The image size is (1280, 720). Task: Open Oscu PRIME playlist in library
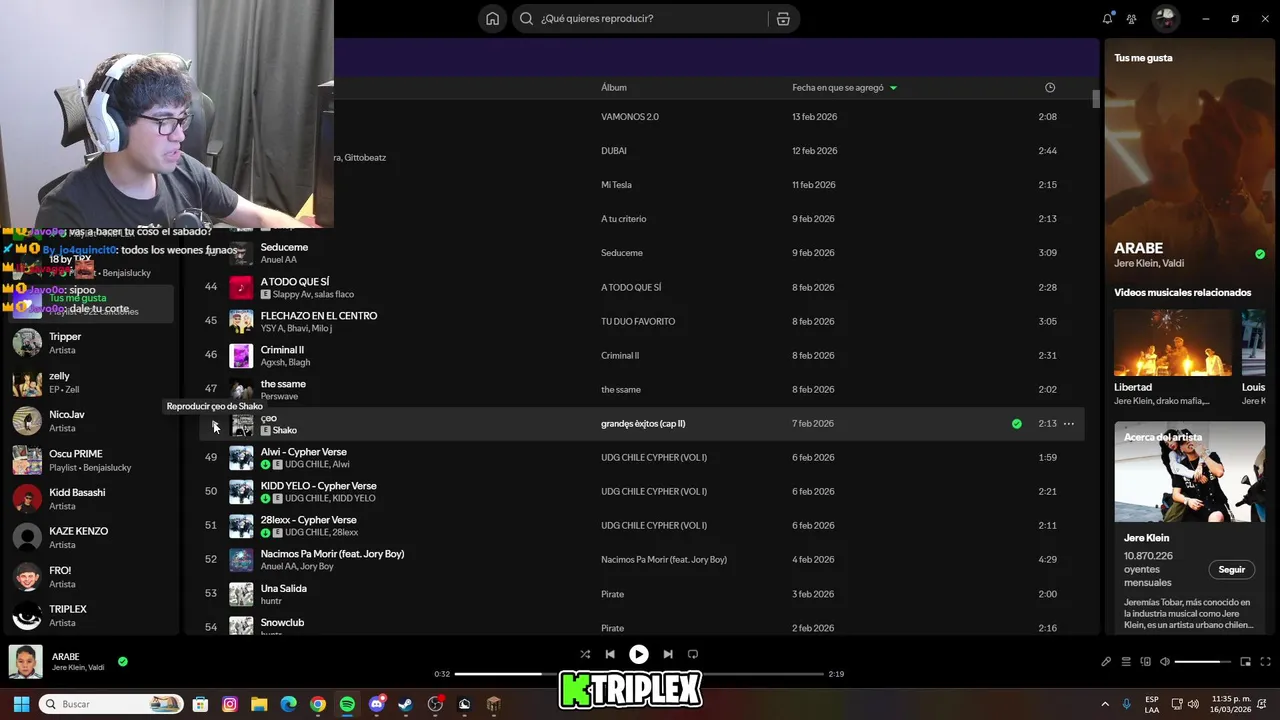(x=90, y=460)
